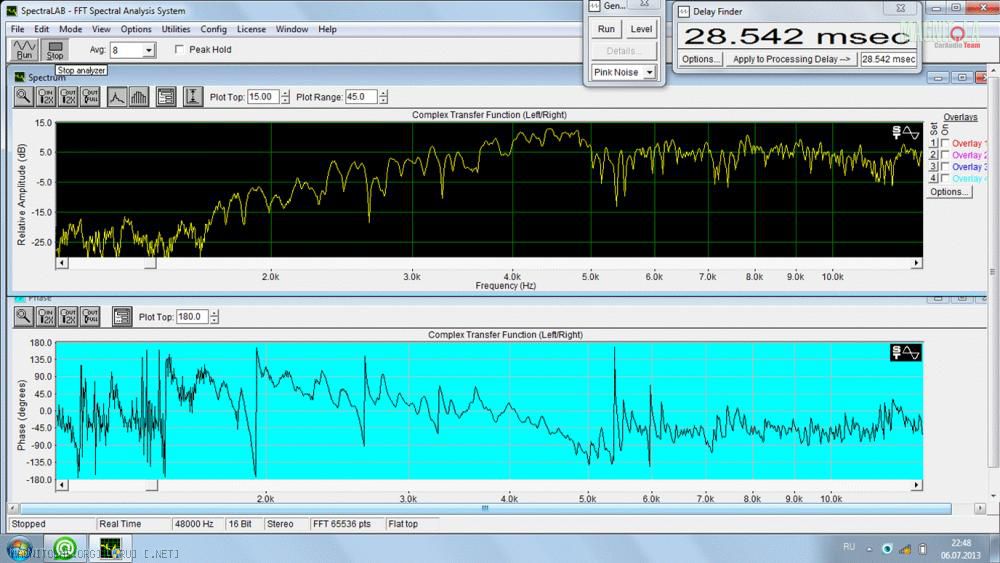
Task: Open the Mode menu
Action: (x=70, y=29)
